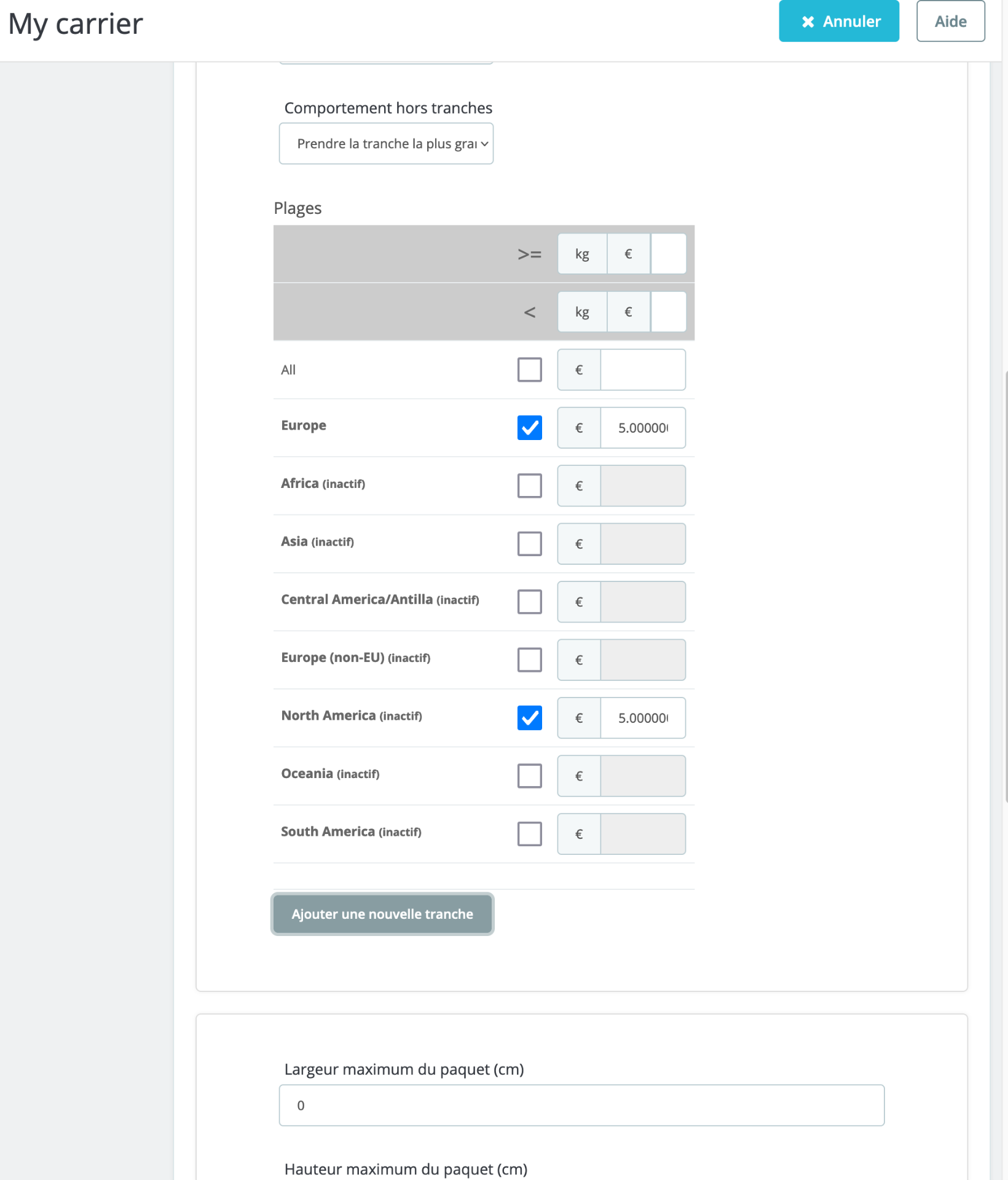Click the Comportement hors tranches label
Screen dimensions: 1008x1180
point(388,108)
